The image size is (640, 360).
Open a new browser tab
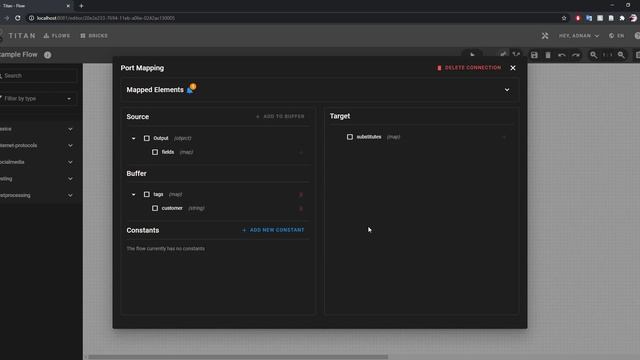(81, 6)
